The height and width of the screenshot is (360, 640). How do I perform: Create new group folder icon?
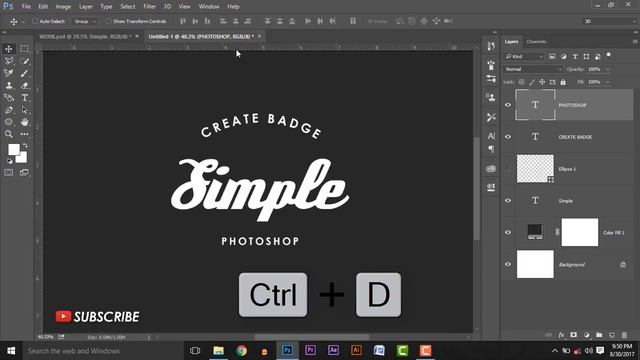(599, 335)
